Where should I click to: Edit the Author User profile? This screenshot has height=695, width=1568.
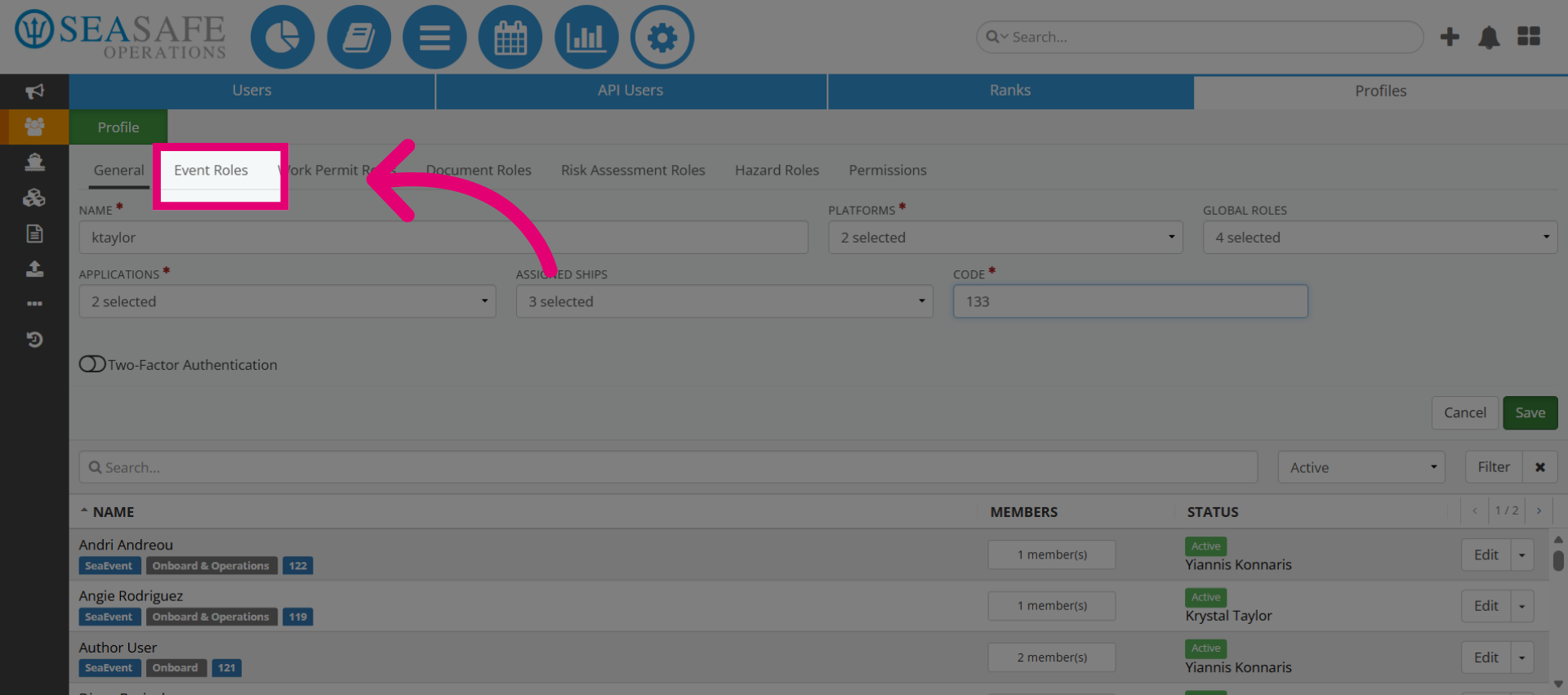point(1486,657)
